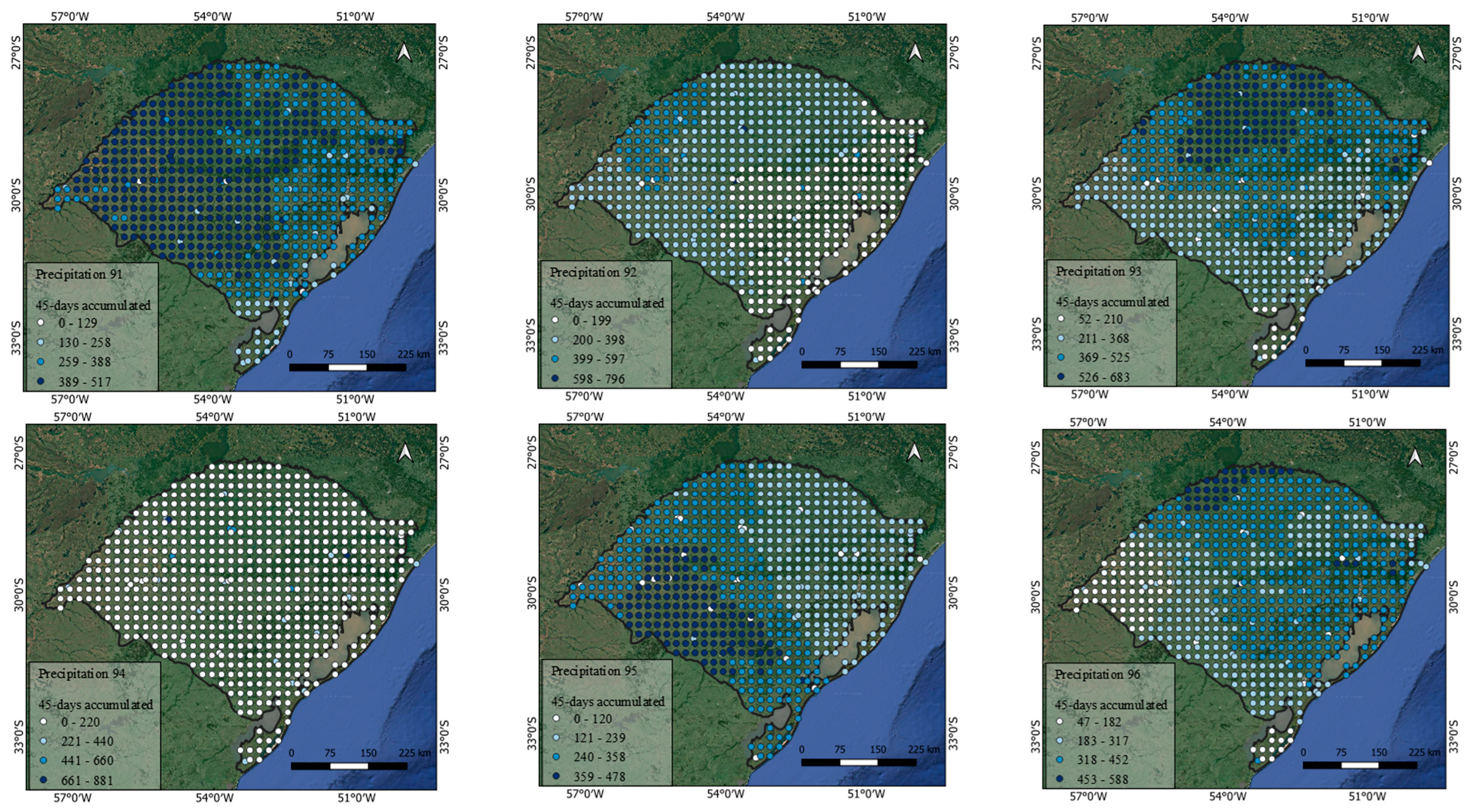Click the north arrow on Precipitation 93 map
The height and width of the screenshot is (812, 1470).
(1418, 54)
